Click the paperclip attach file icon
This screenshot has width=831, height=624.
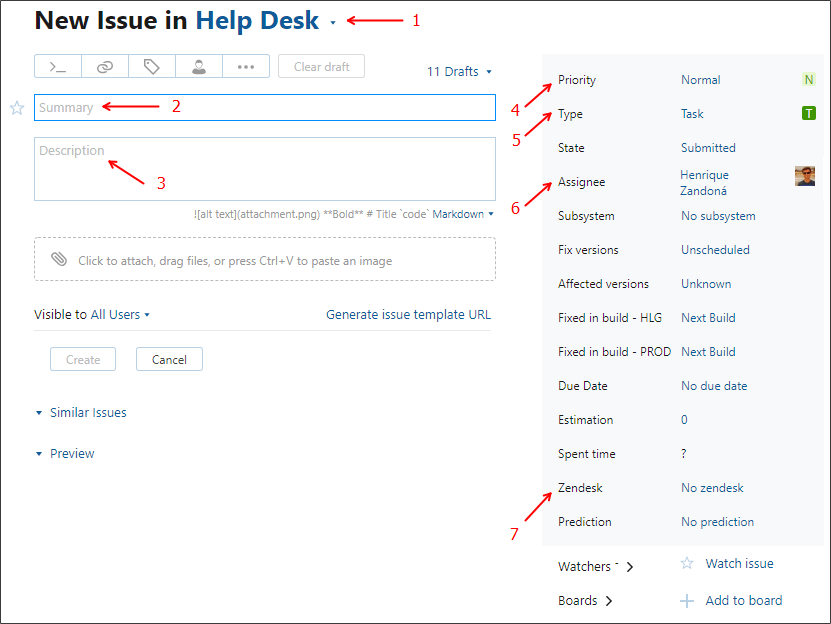click(x=59, y=259)
